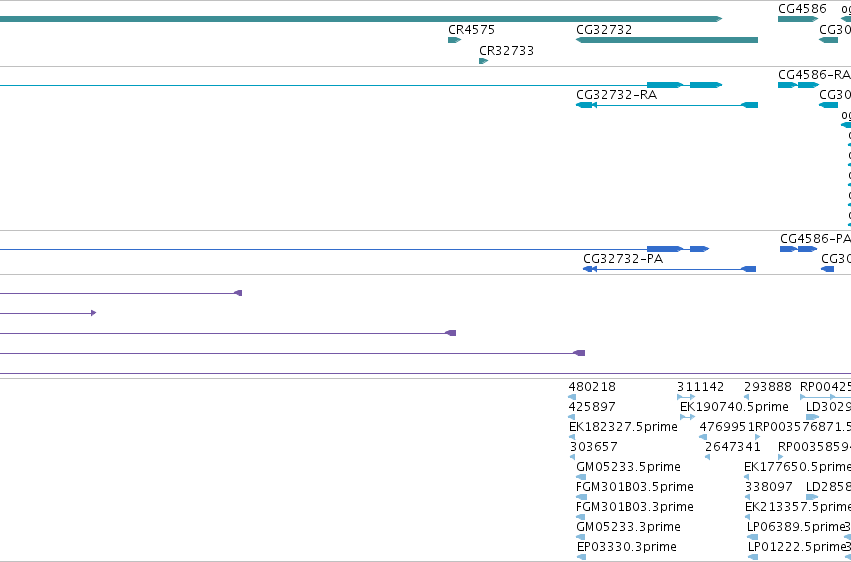Click purple feature block ending above 480218

[x=579, y=353]
